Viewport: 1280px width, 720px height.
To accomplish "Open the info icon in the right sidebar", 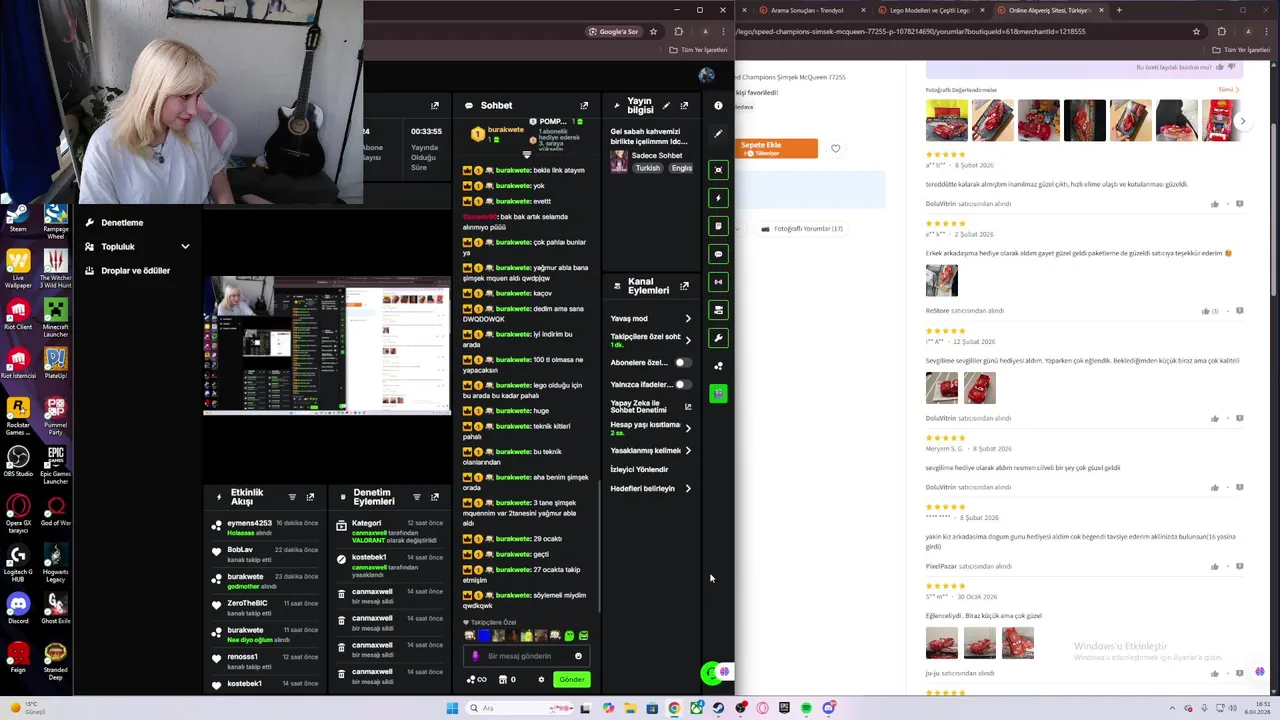I will pyautogui.click(x=718, y=105).
